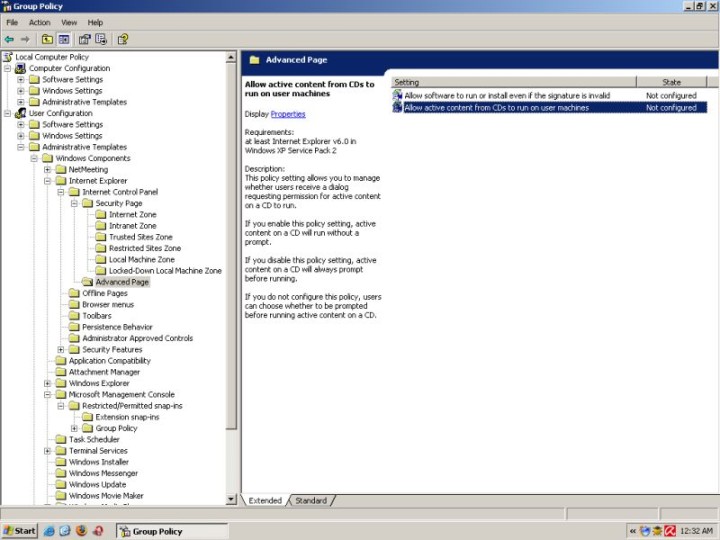Click the Export List toolbar icon

(x=101, y=39)
